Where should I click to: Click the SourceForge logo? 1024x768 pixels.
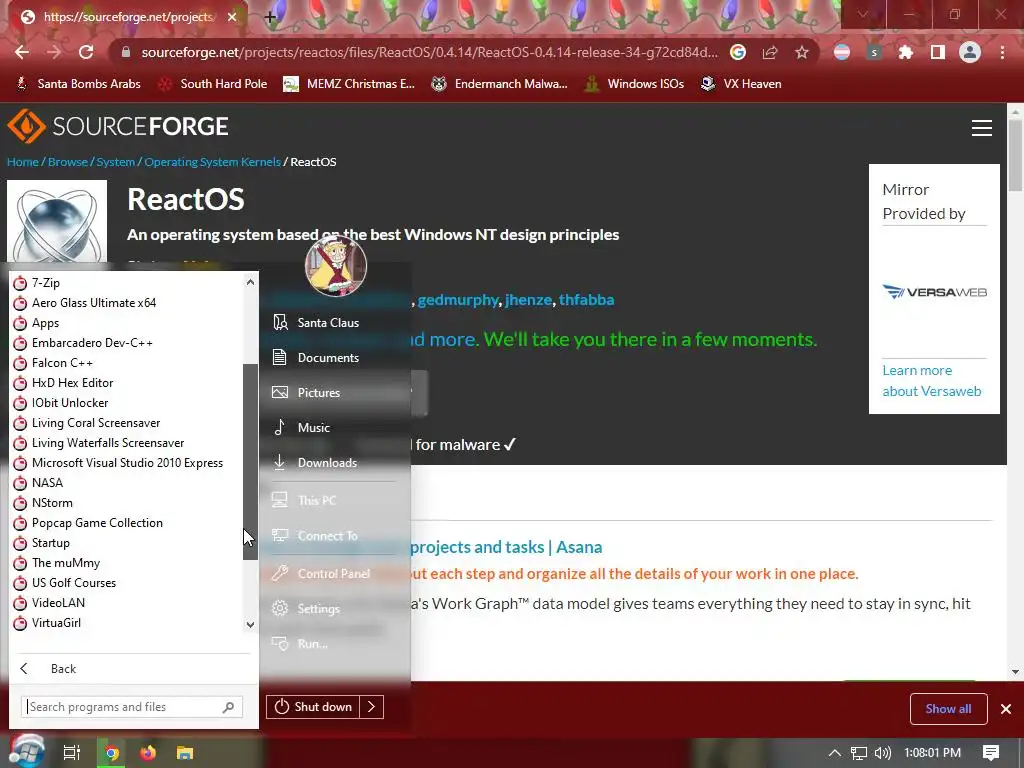point(118,126)
